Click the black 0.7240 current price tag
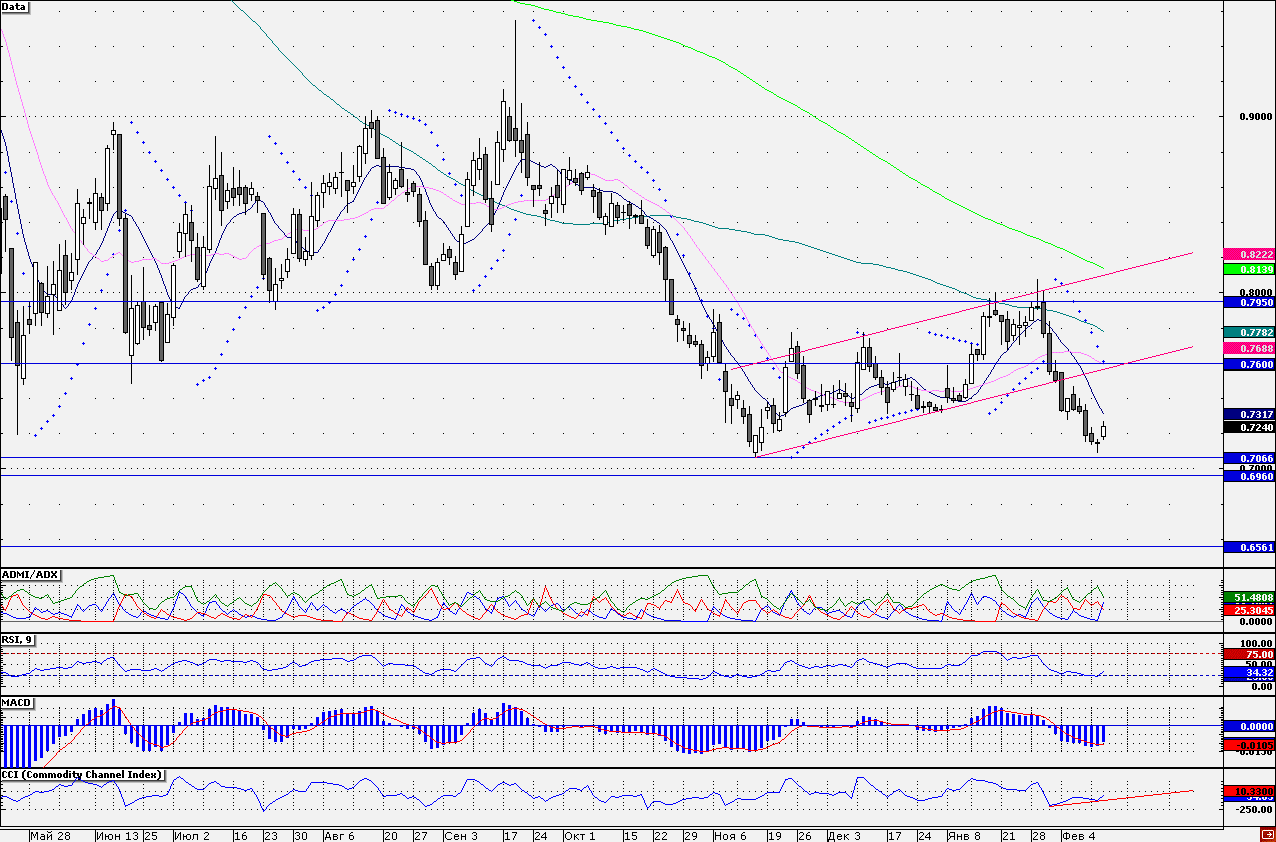Viewport: 1276px width, 842px height. (1248, 427)
